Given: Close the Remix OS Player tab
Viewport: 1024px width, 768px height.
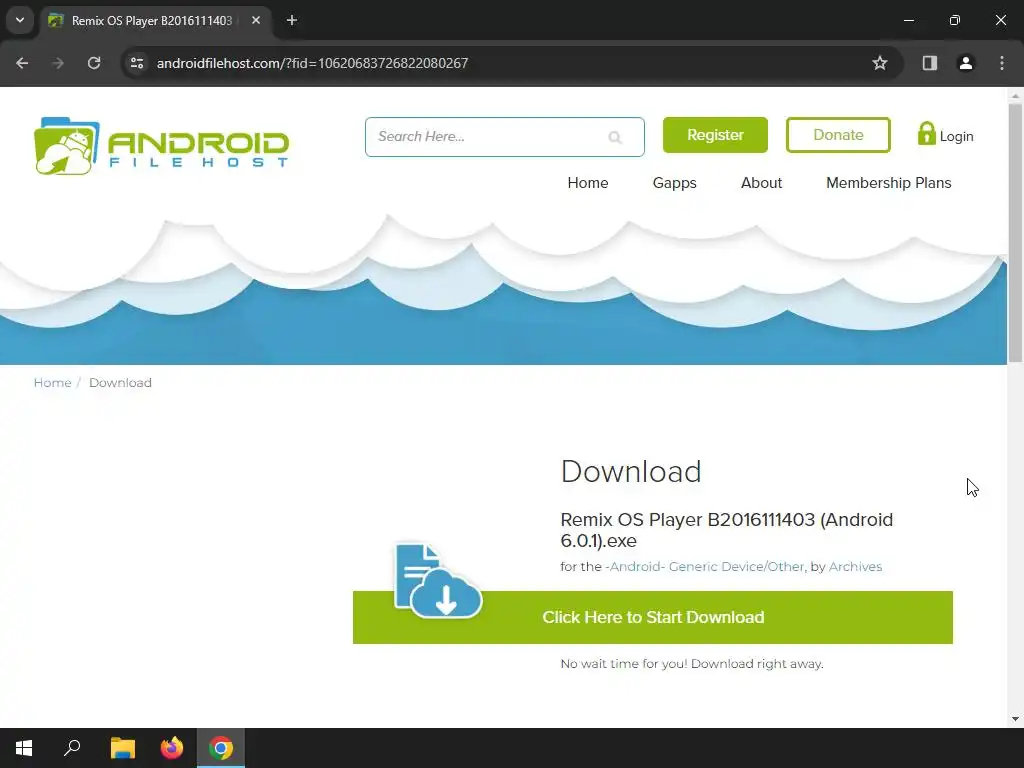Looking at the screenshot, I should [256, 20].
